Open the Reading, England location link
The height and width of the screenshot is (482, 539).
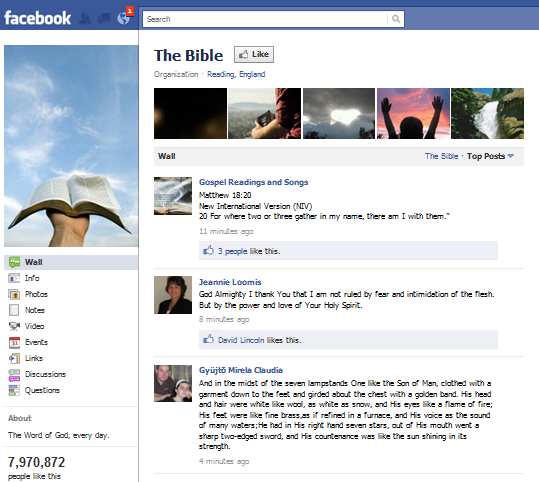(236, 74)
